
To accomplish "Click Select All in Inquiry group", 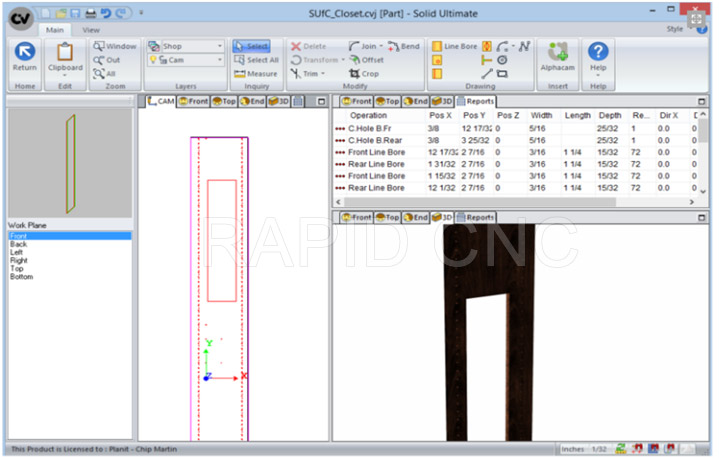I will [256, 60].
